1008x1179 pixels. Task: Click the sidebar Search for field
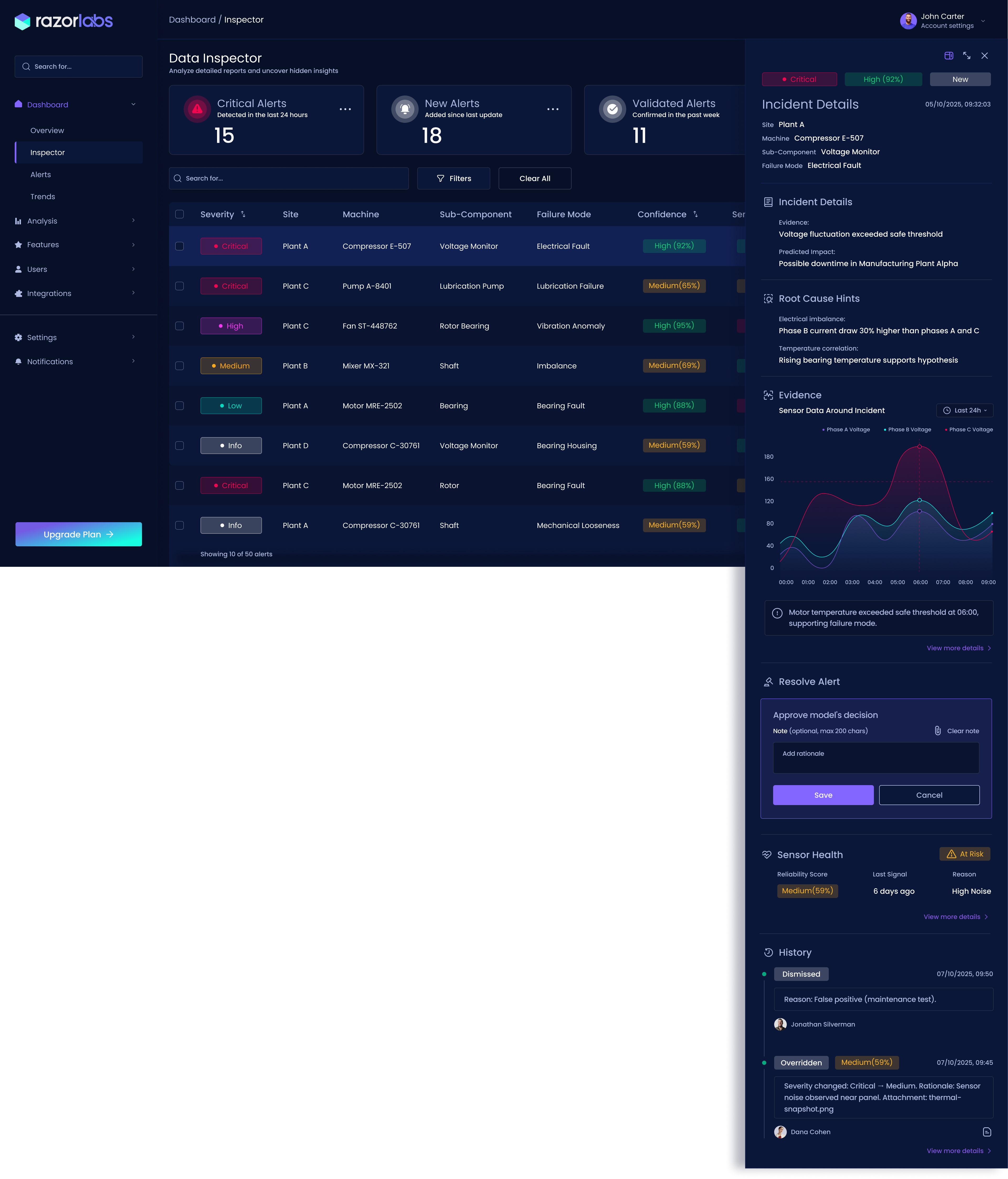coord(78,67)
